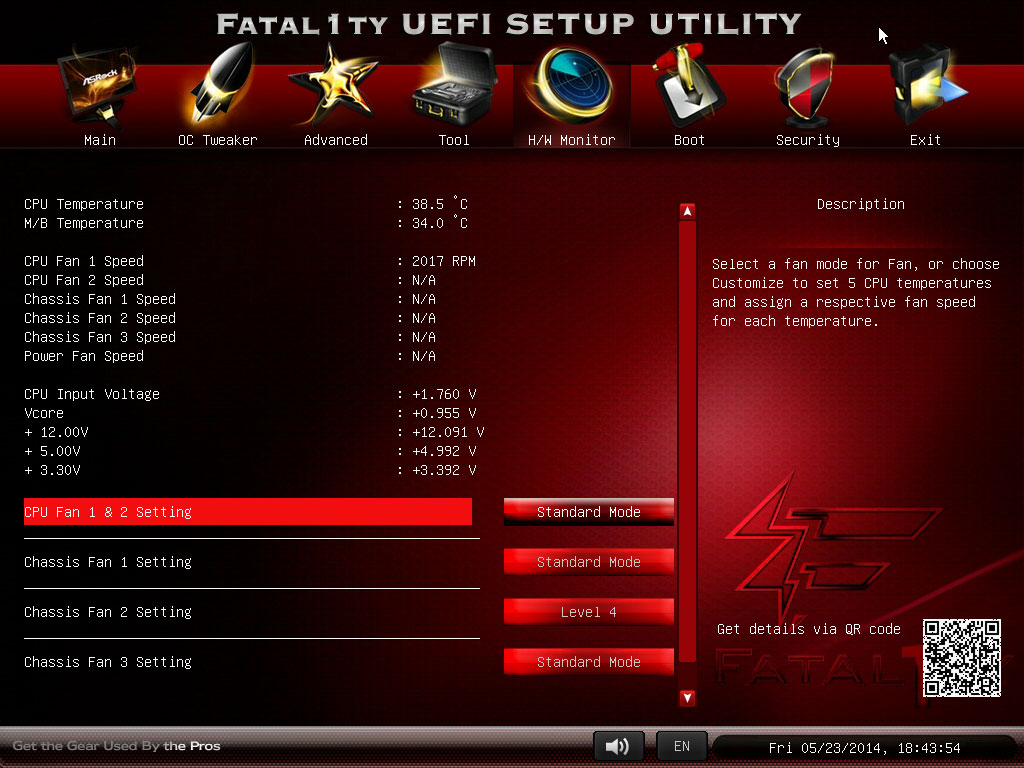Screen dimensions: 1024x768
Task: Click the +12.091 V value
Action: click(x=448, y=432)
